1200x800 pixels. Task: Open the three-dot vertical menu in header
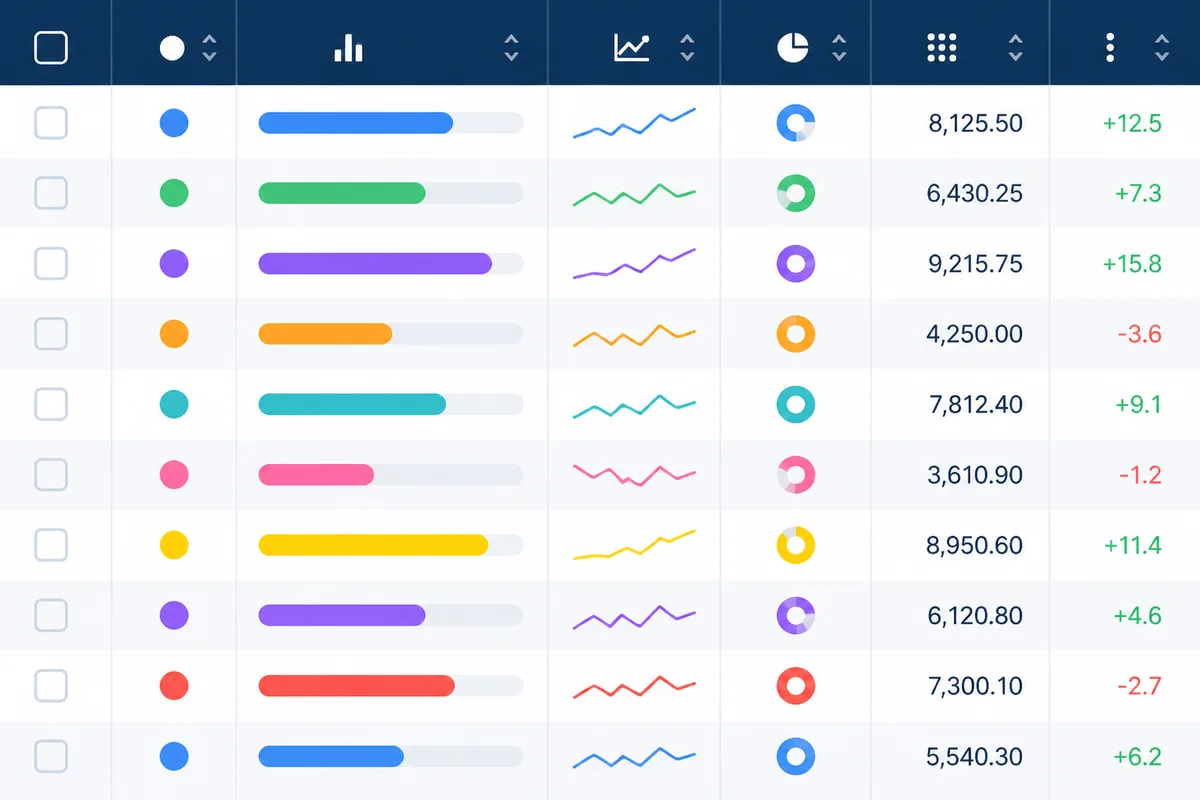coord(1110,47)
